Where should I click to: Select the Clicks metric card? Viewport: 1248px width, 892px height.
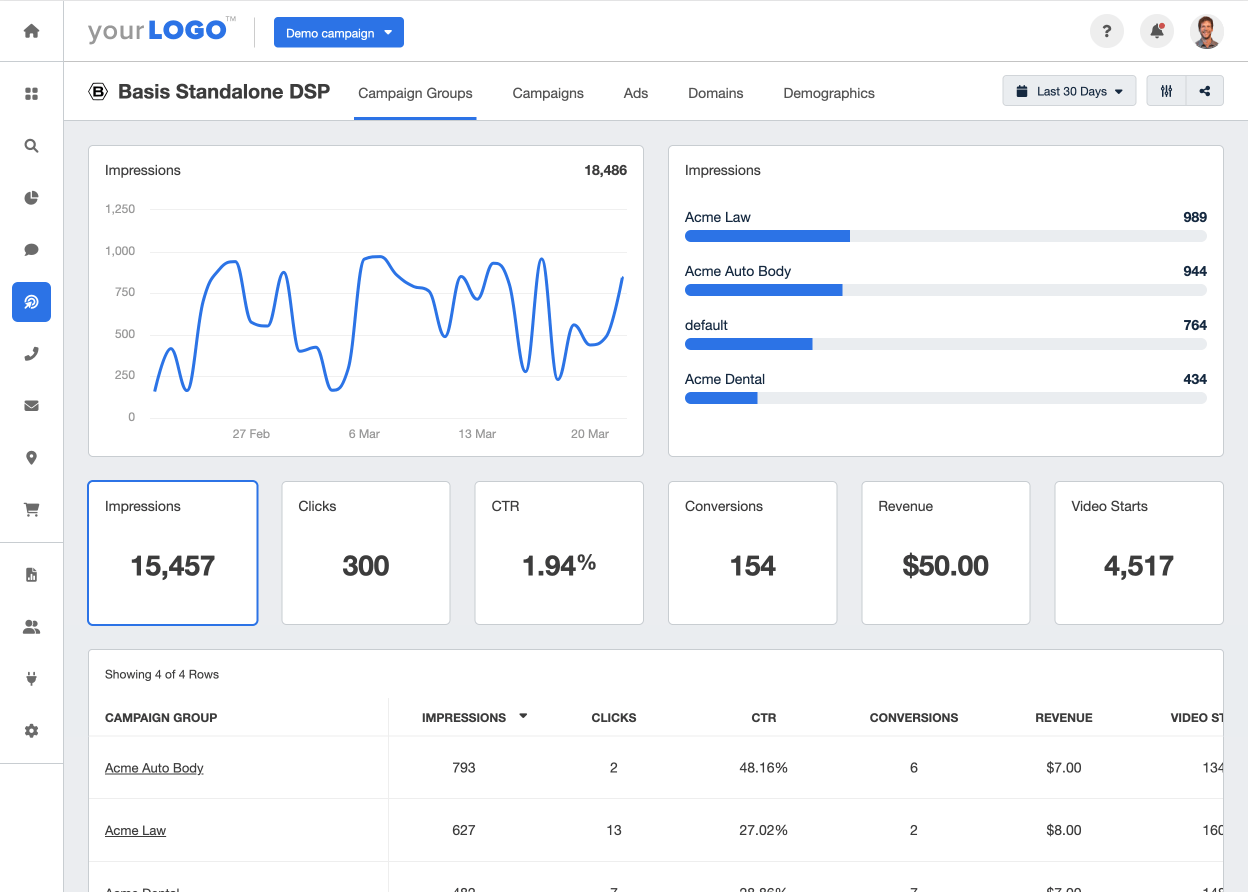tap(366, 553)
